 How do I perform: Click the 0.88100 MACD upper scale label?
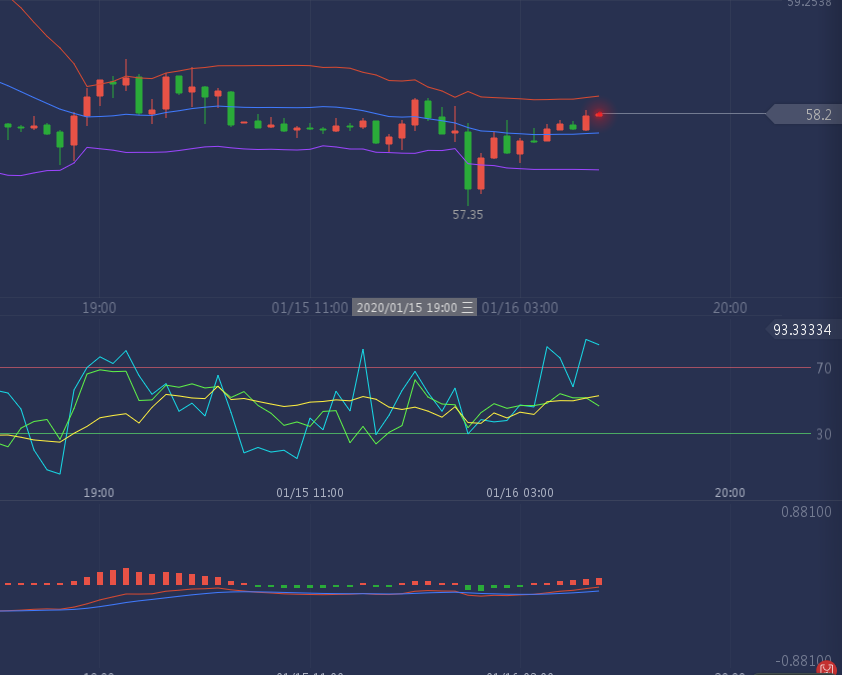806,512
